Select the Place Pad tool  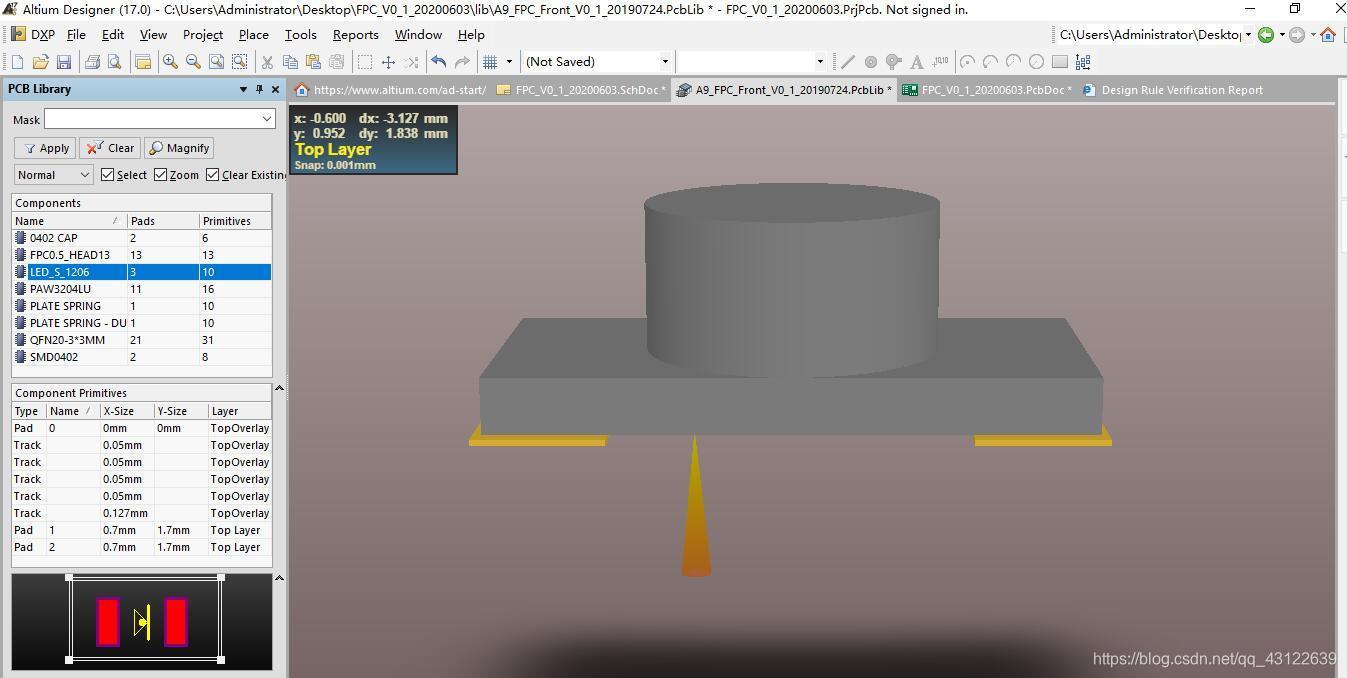pyautogui.click(x=871, y=62)
